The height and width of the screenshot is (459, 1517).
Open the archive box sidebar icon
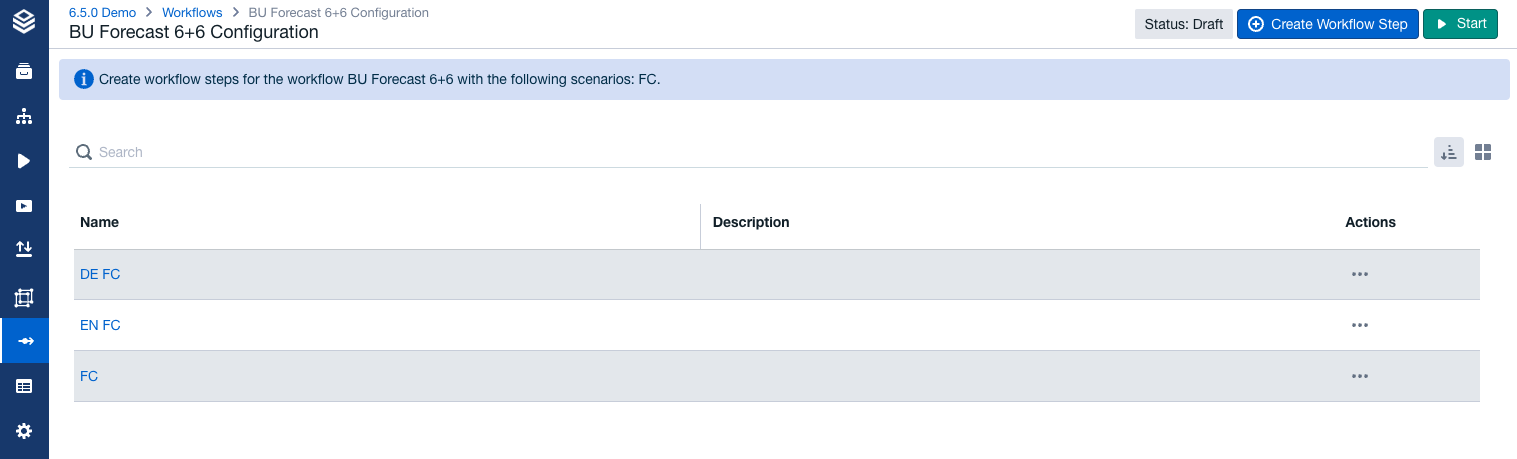24,71
